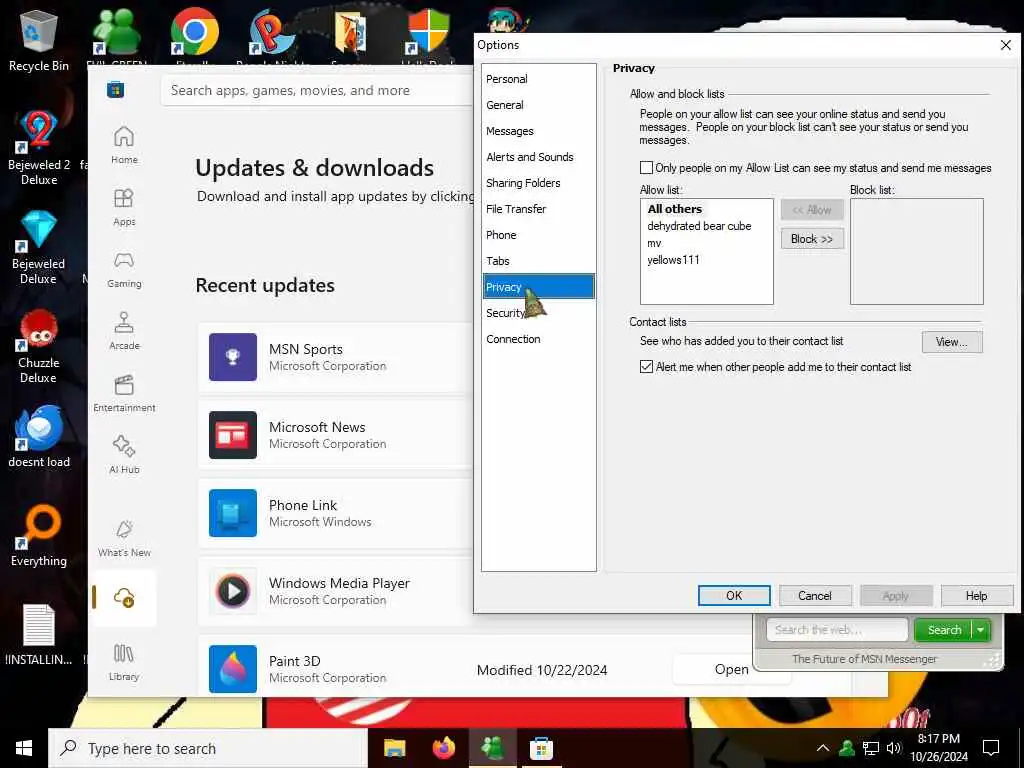1024x768 pixels.
Task: Select Downloads cloud icon in Store sidebar
Action: pos(124,598)
